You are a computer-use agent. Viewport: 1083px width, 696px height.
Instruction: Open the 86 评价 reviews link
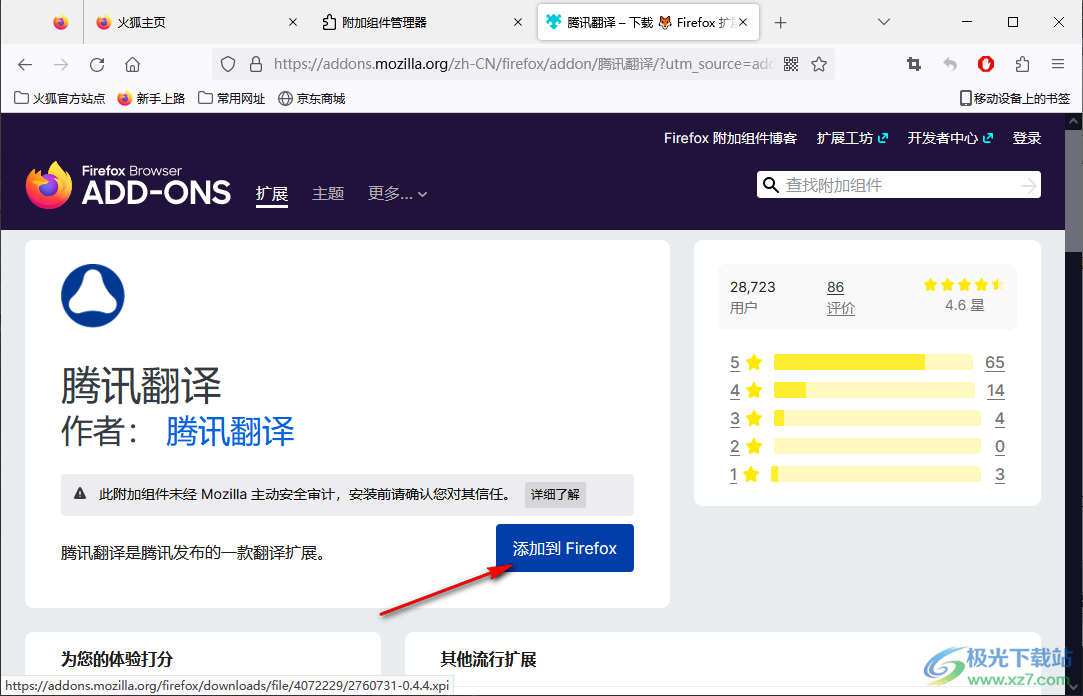pyautogui.click(x=841, y=297)
